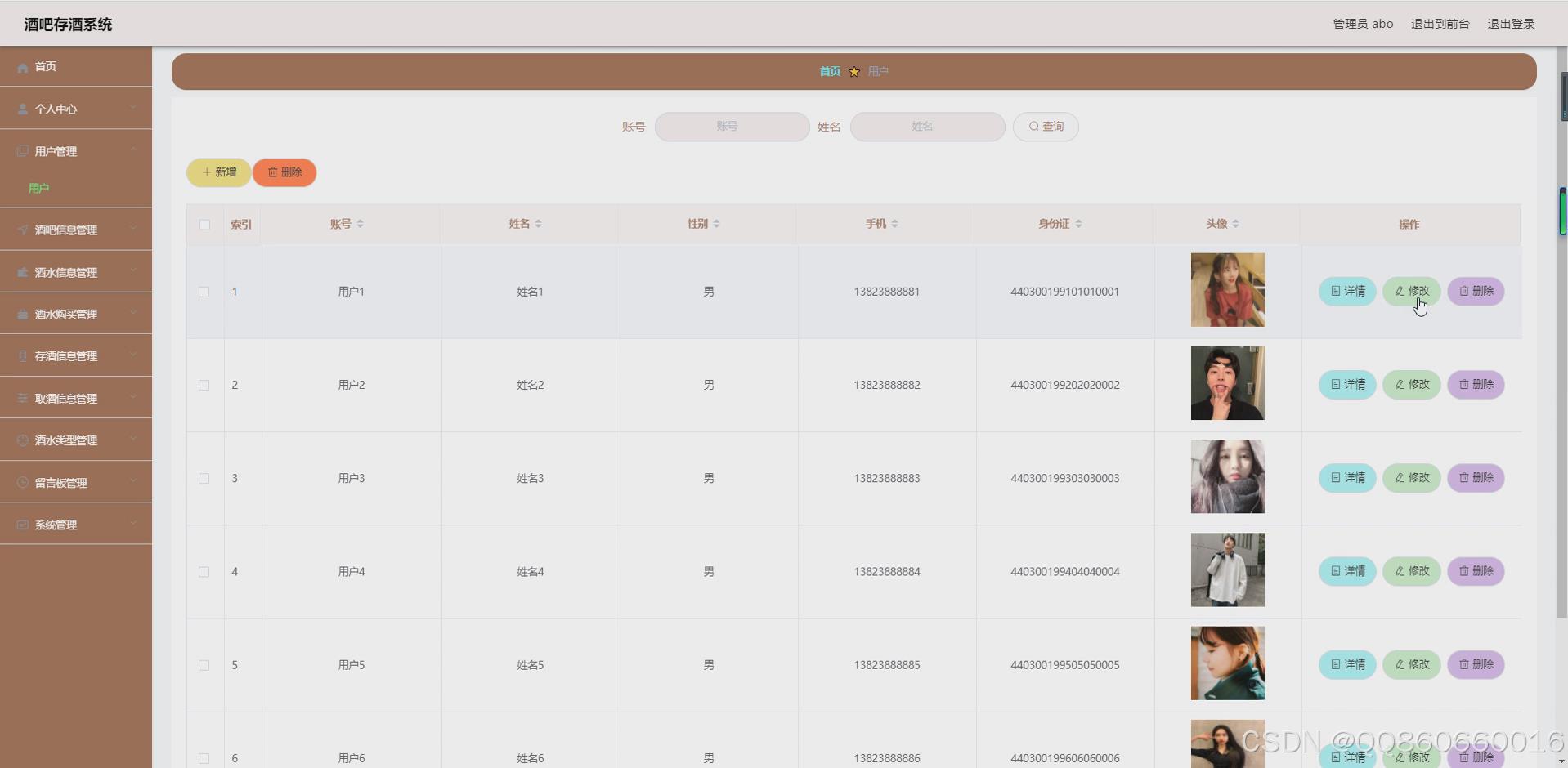
Task: Click ID cell 440300199303030003
Action: click(x=1064, y=479)
